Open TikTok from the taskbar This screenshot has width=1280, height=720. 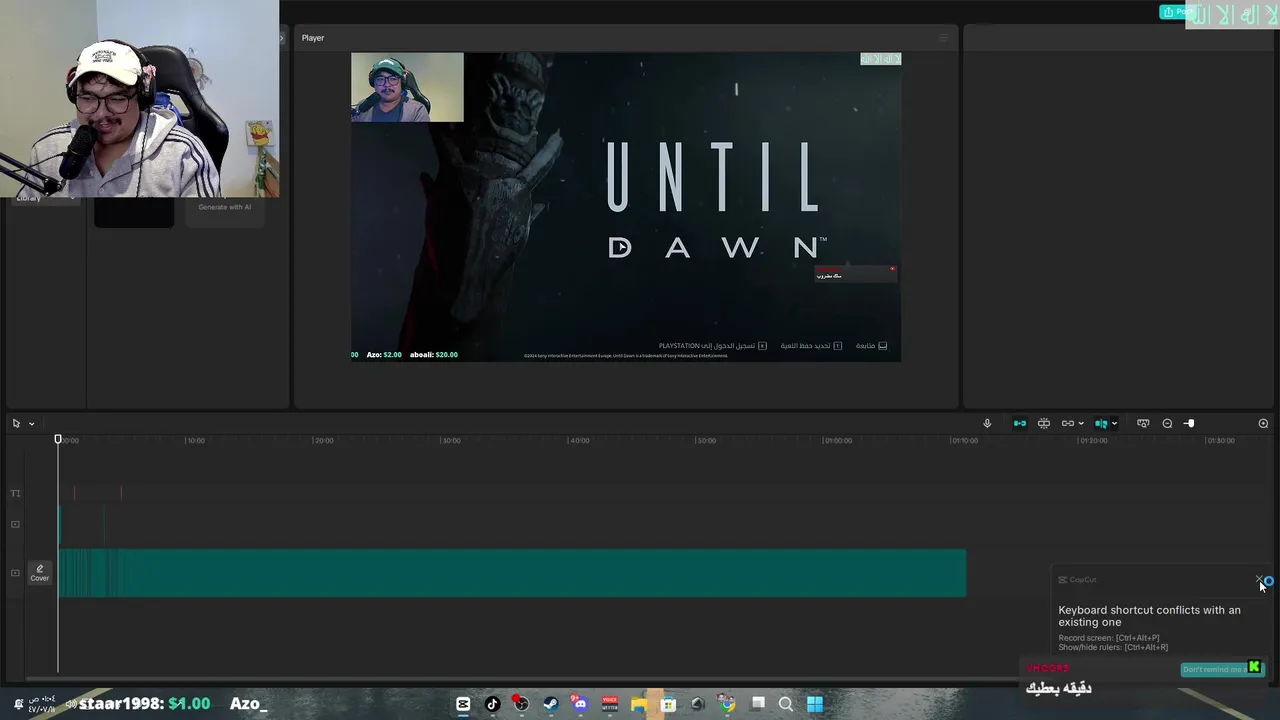click(492, 704)
